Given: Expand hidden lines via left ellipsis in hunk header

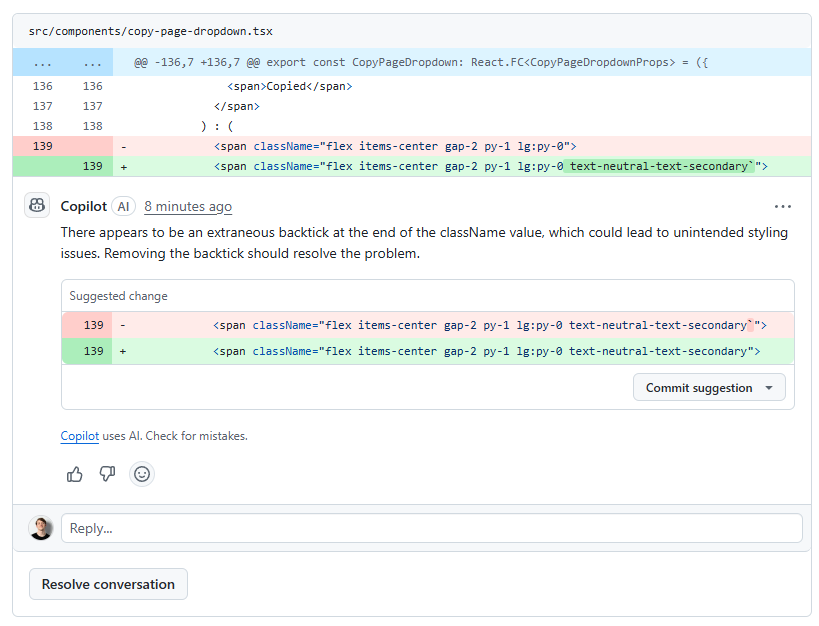Looking at the screenshot, I should [x=43, y=62].
